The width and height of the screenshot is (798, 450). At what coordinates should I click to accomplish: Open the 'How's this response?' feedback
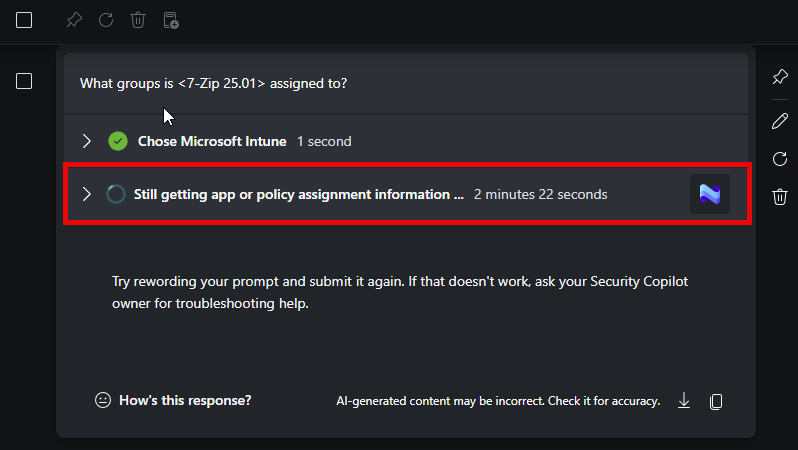173,400
